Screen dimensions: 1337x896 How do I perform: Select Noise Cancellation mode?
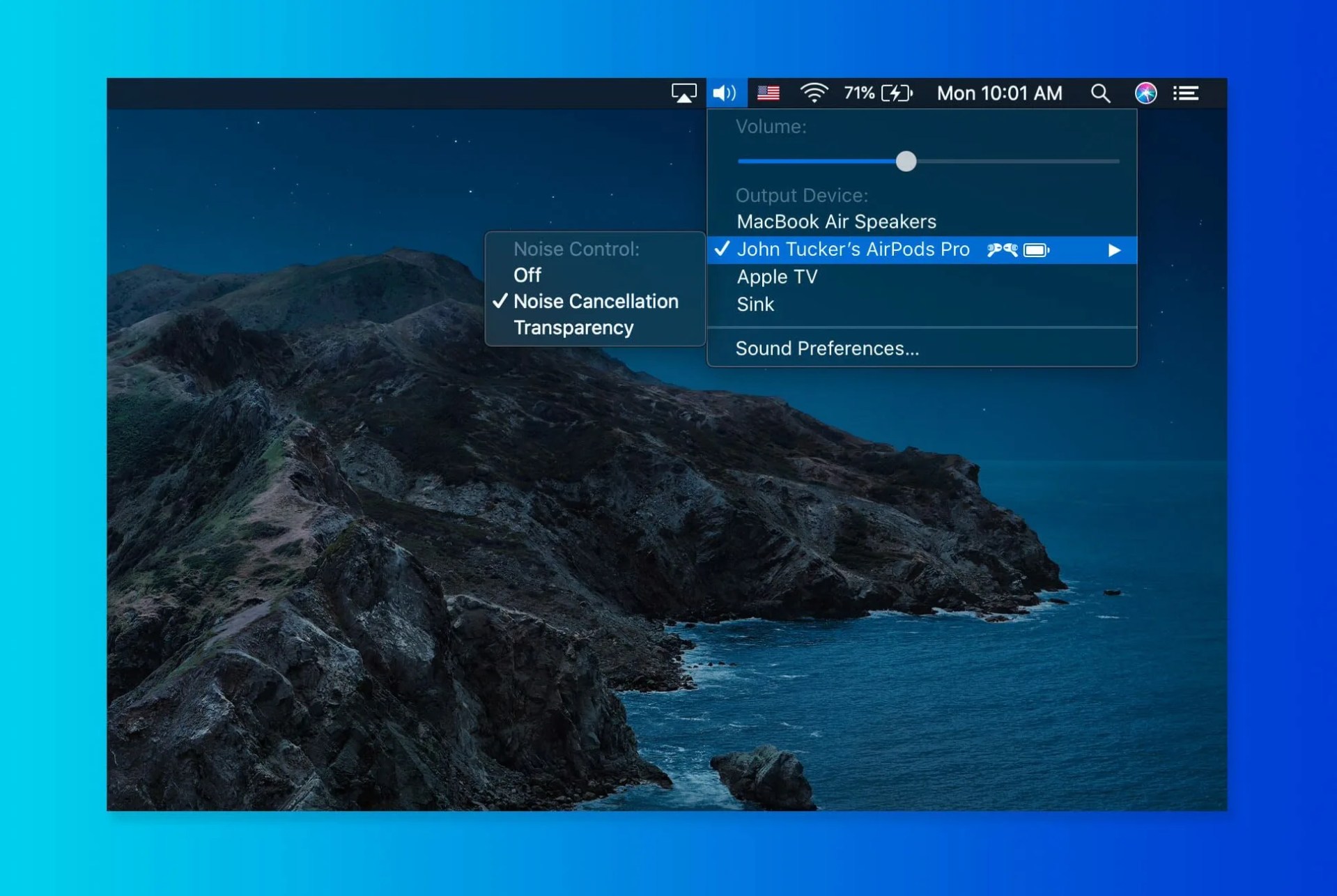tap(596, 302)
